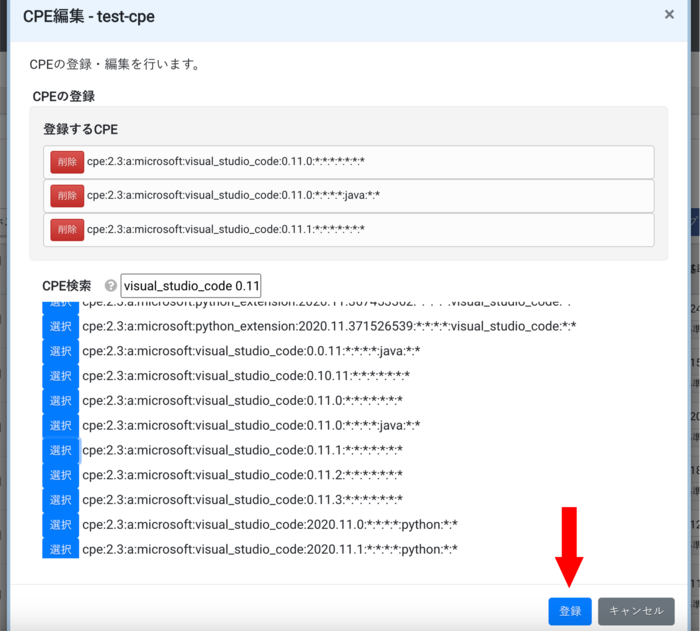700x631 pixels.
Task: Select visual_studio_code:0.0.11 java CPE
Action: 60,351
